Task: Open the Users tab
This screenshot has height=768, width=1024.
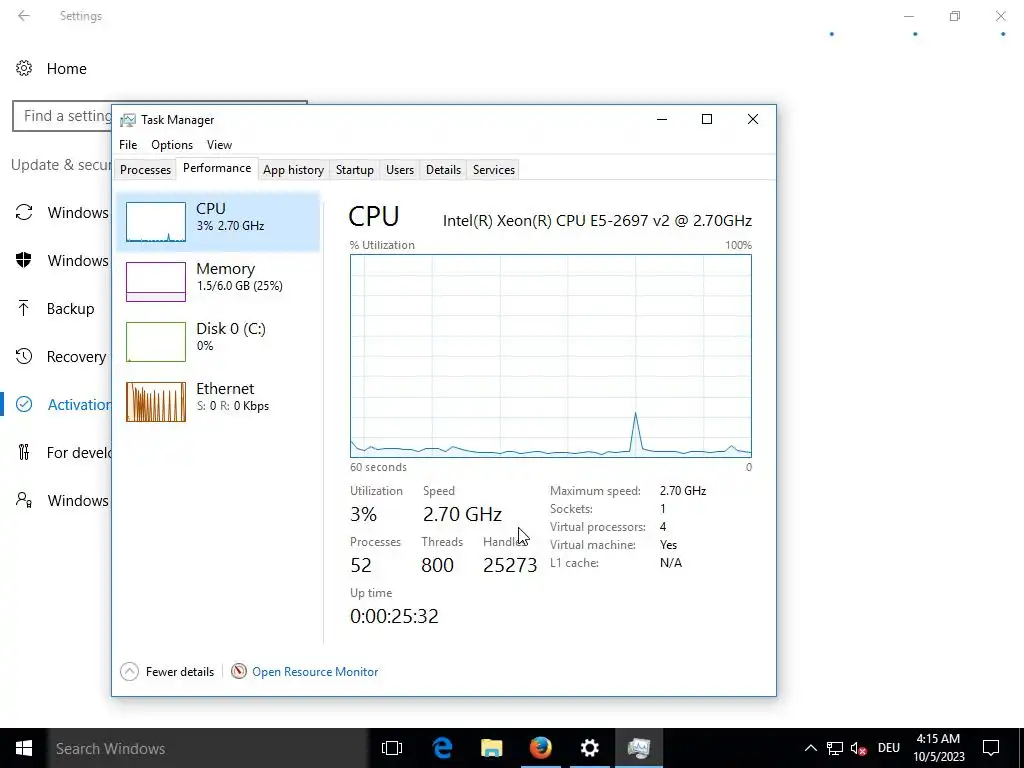Action: click(x=400, y=170)
